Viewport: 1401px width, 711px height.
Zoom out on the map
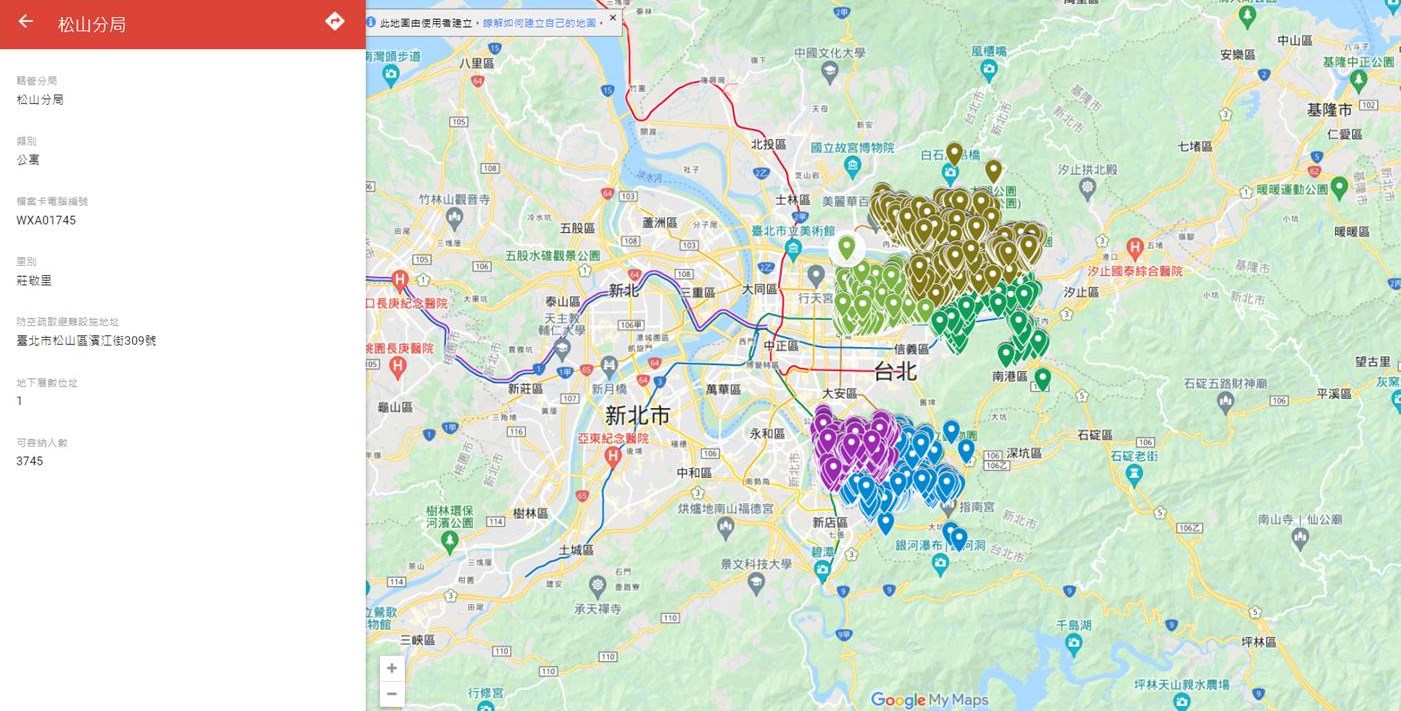(x=392, y=693)
